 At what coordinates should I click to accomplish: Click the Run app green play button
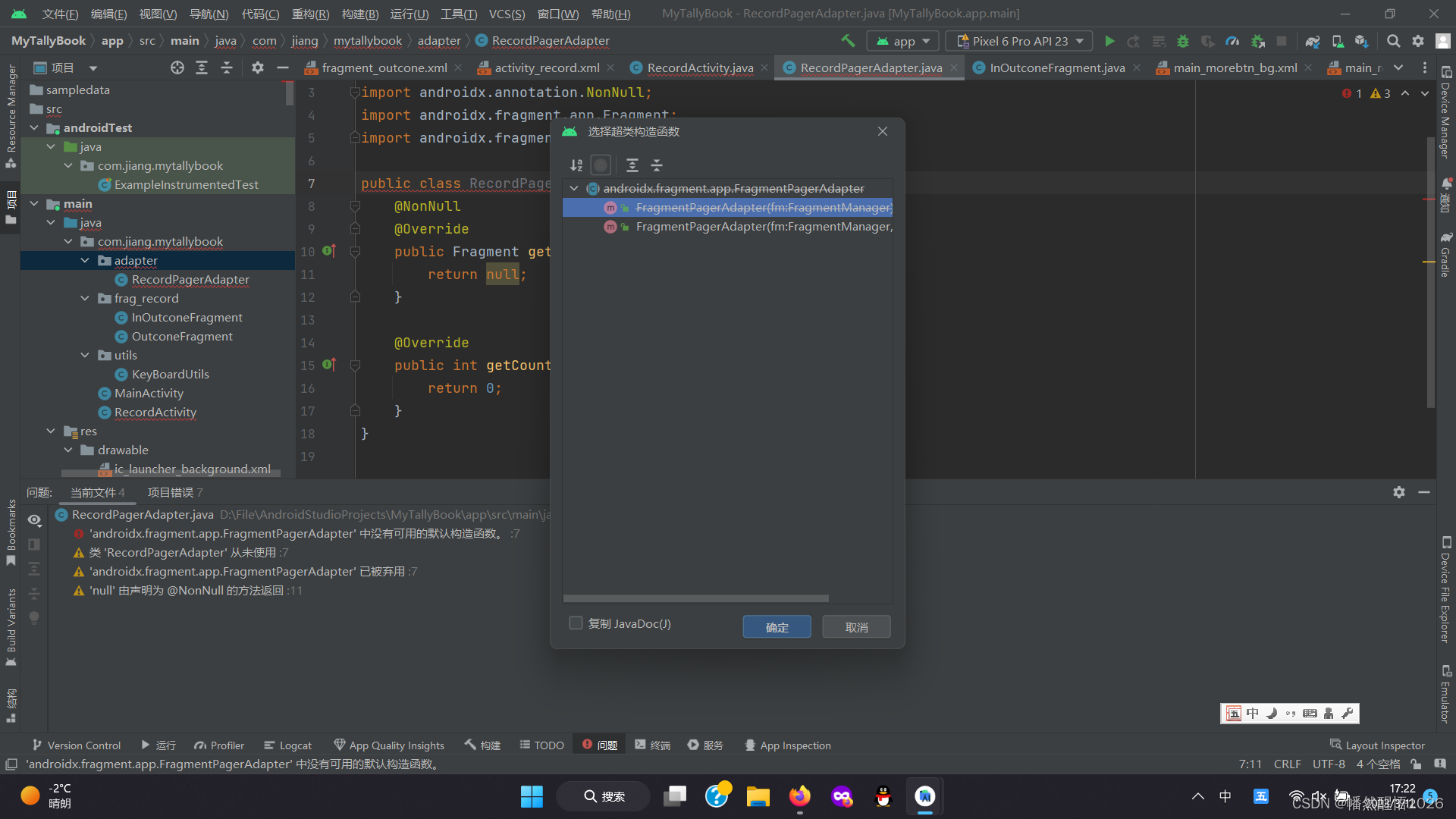1109,41
